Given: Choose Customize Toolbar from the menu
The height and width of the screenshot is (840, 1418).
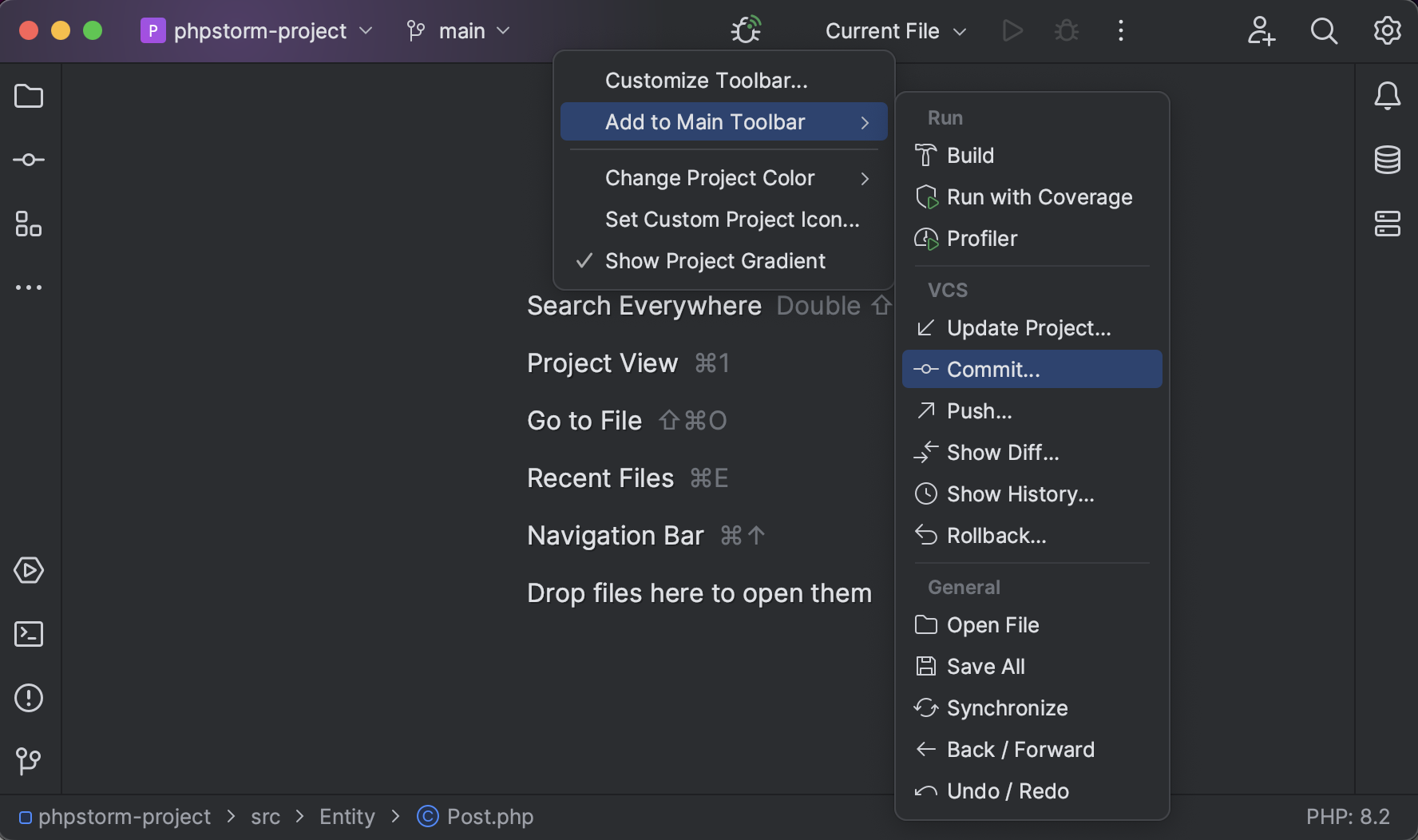Looking at the screenshot, I should click(x=706, y=80).
